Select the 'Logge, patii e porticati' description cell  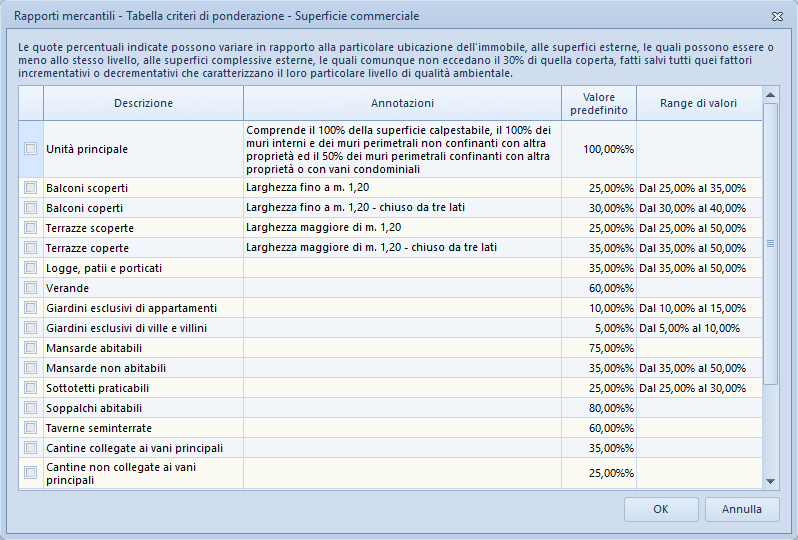(x=144, y=268)
